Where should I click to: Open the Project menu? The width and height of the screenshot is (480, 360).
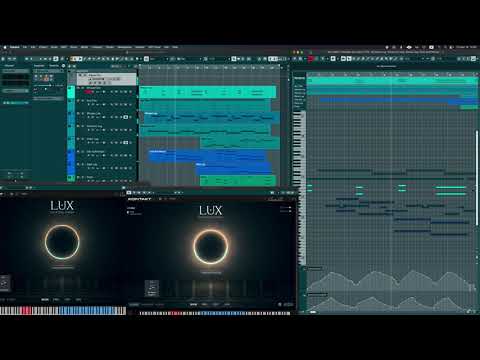coord(43,47)
